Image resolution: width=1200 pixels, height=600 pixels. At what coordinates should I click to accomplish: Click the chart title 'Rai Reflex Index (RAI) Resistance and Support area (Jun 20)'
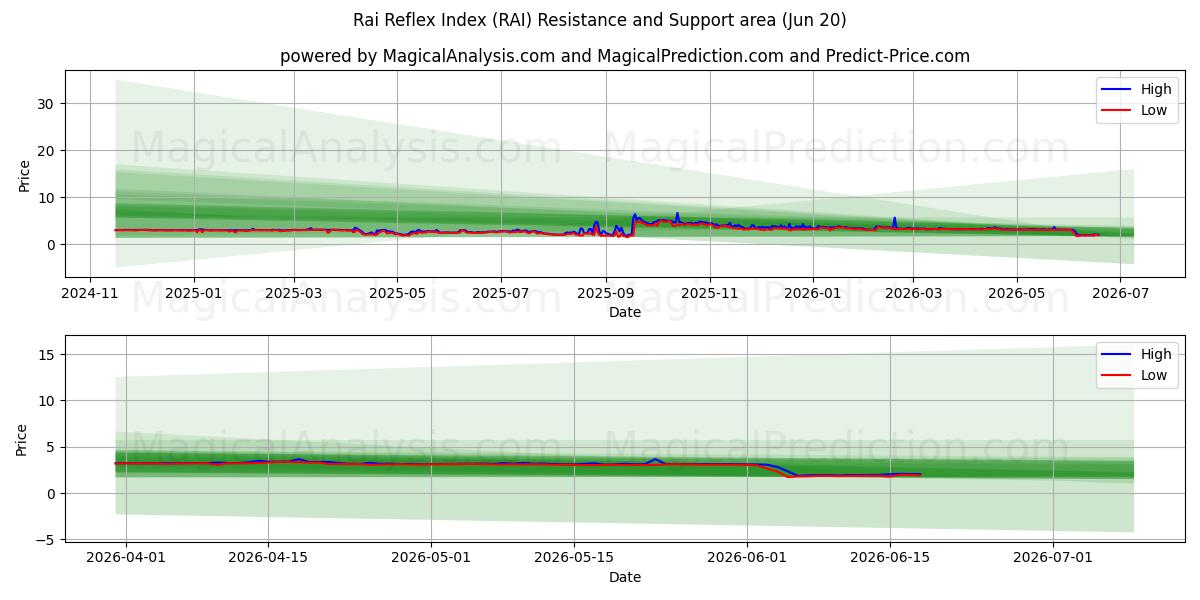(x=599, y=20)
